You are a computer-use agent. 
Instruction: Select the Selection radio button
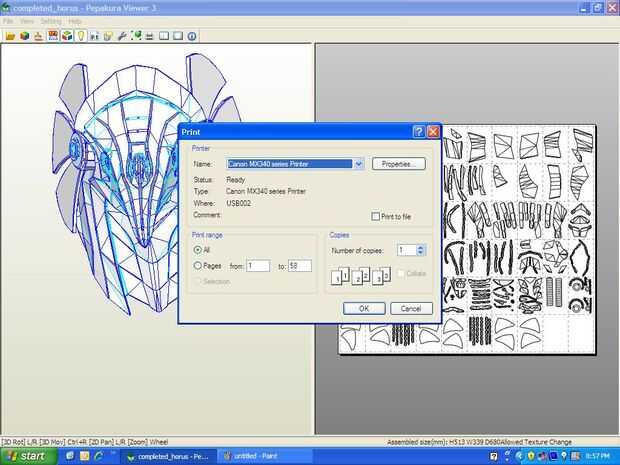click(198, 282)
